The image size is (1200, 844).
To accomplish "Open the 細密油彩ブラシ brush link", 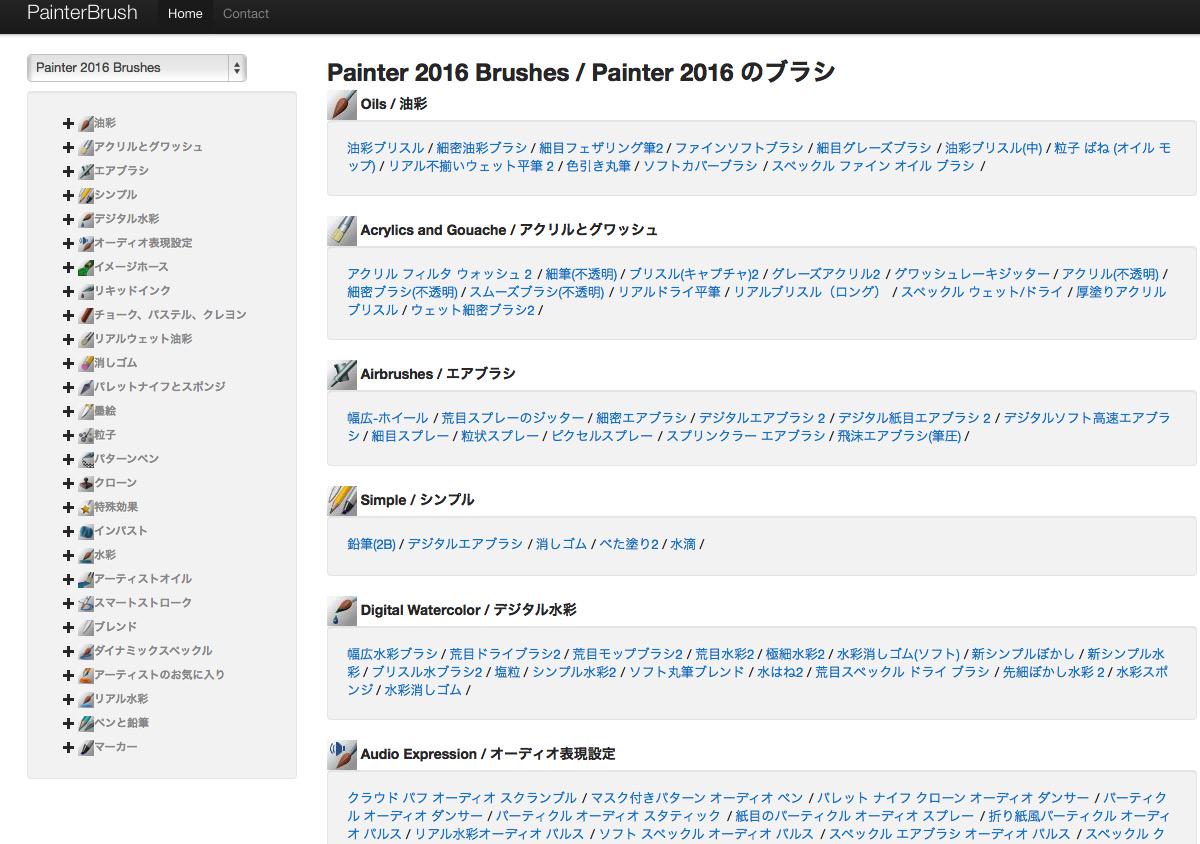I will tap(482, 148).
